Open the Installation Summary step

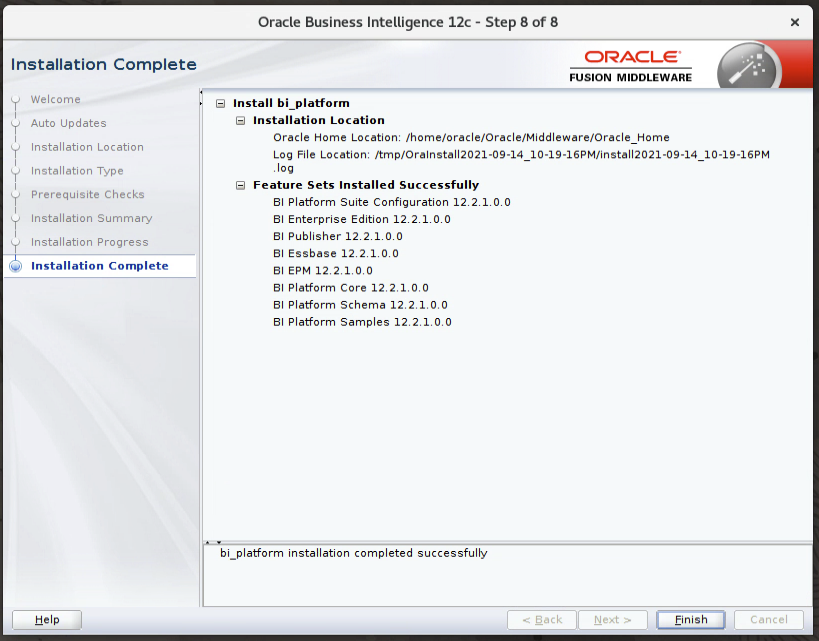tap(91, 218)
